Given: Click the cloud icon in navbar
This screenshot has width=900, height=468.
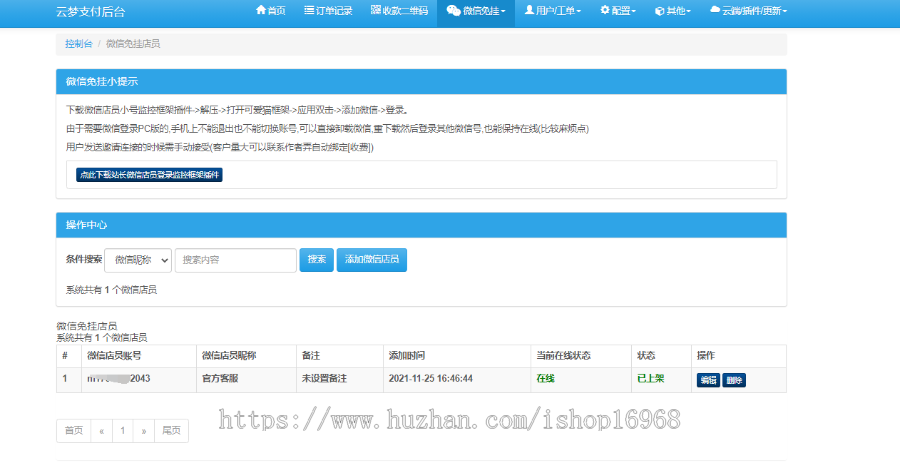Looking at the screenshot, I should pos(715,10).
